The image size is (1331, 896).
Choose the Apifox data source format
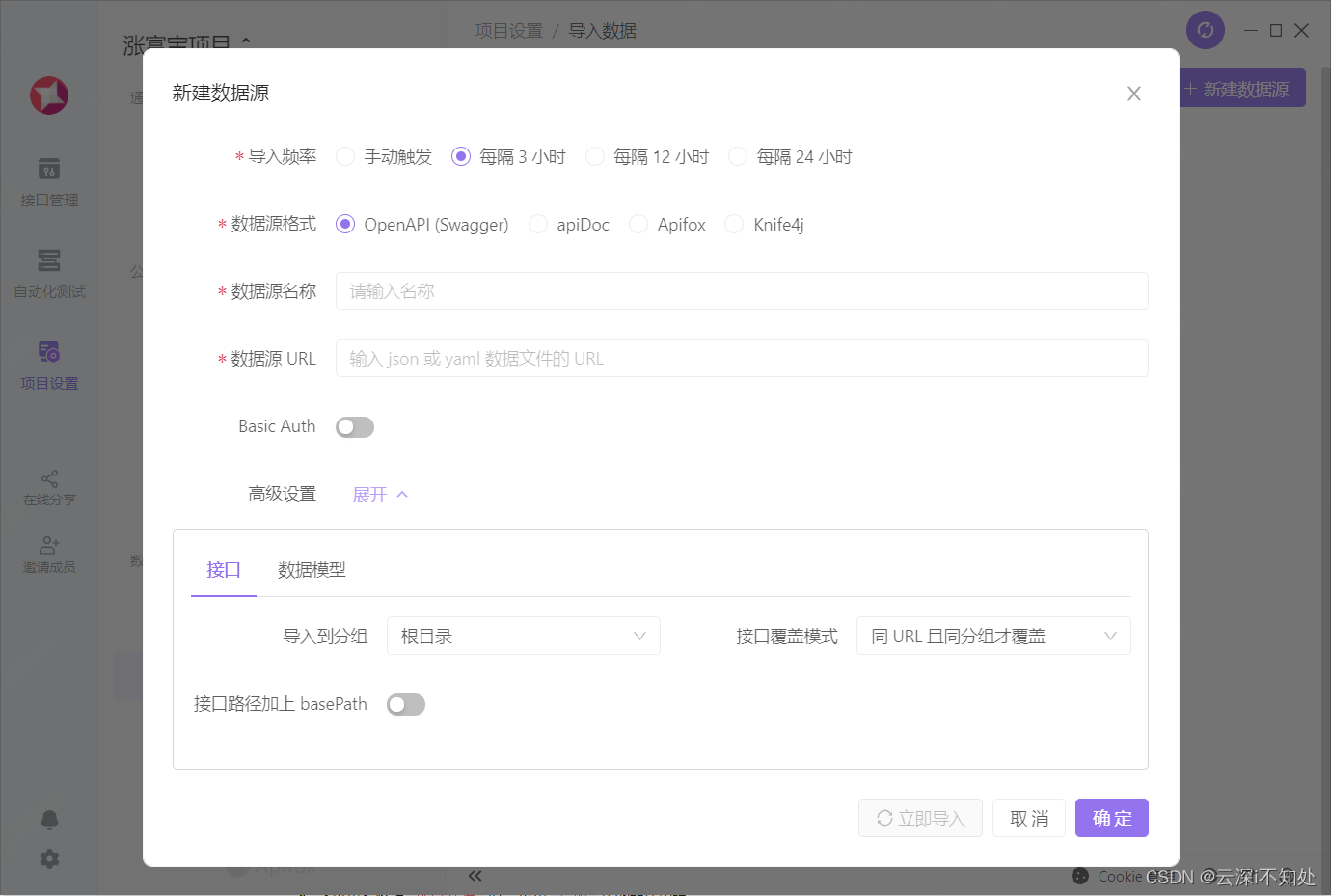[x=638, y=224]
